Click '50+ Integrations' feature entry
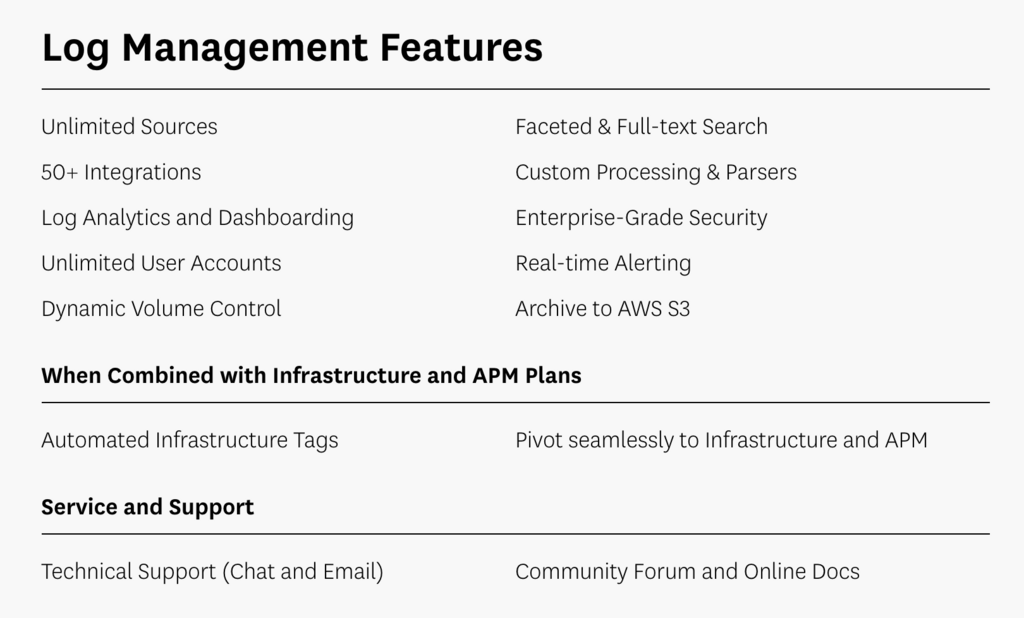Viewport: 1024px width, 618px height. point(121,172)
